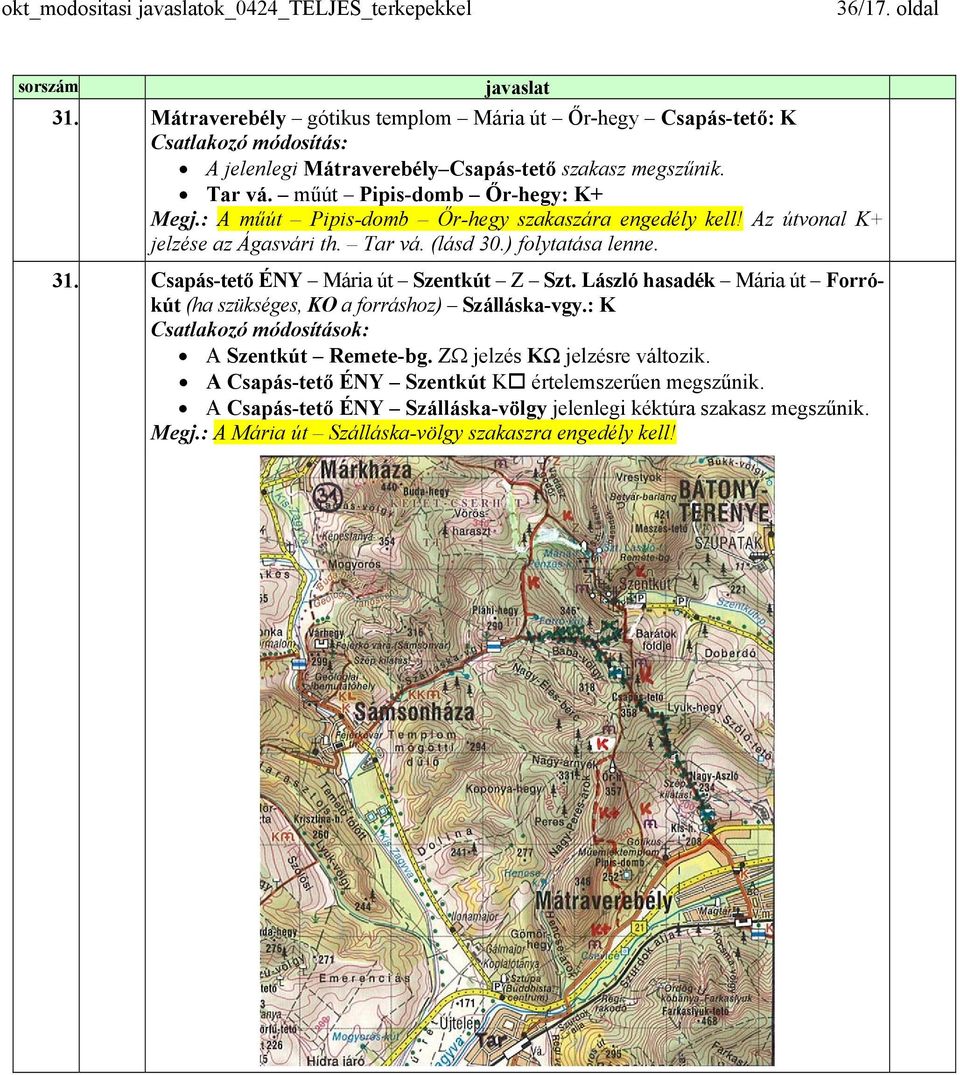
Task: Click the 'SZUPATAK' label on the map
Action: pyautogui.click(x=728, y=543)
